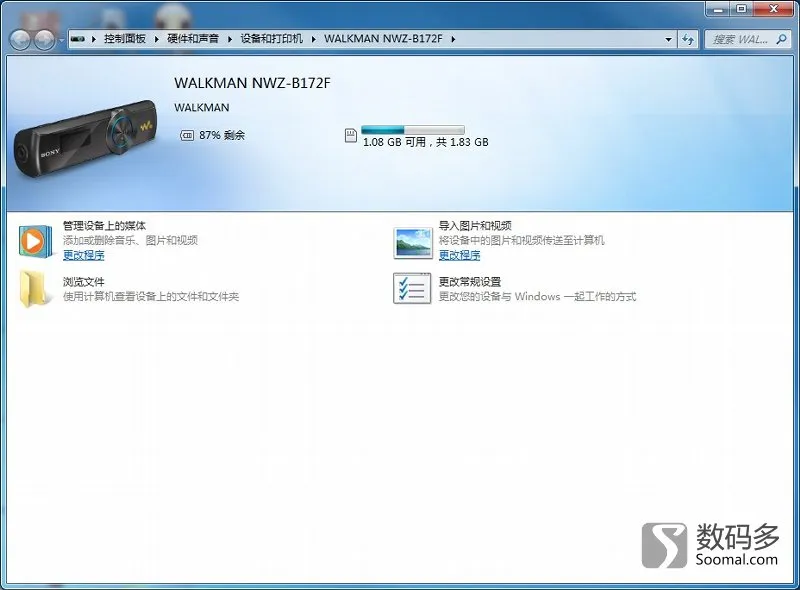Image resolution: width=800 pixels, height=590 pixels.
Task: Click the storage capacity progress bar
Action: coord(413,130)
